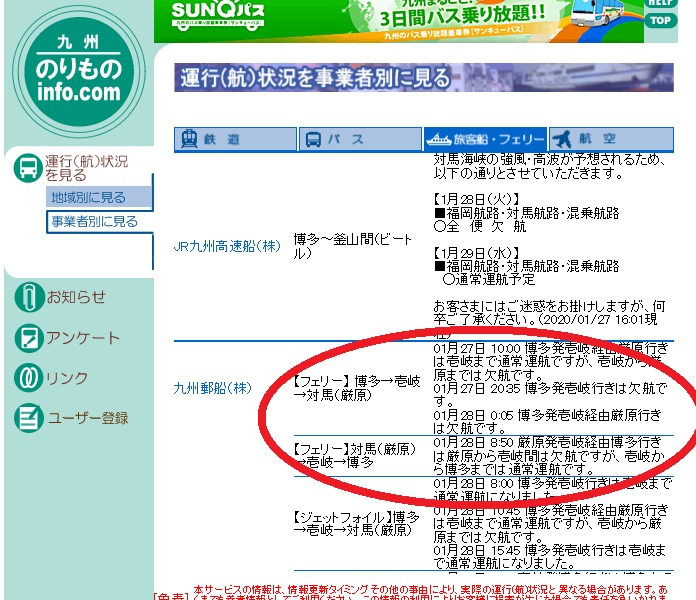Open the ユーザー登録 menu label
The height and width of the screenshot is (600, 696).
88,418
